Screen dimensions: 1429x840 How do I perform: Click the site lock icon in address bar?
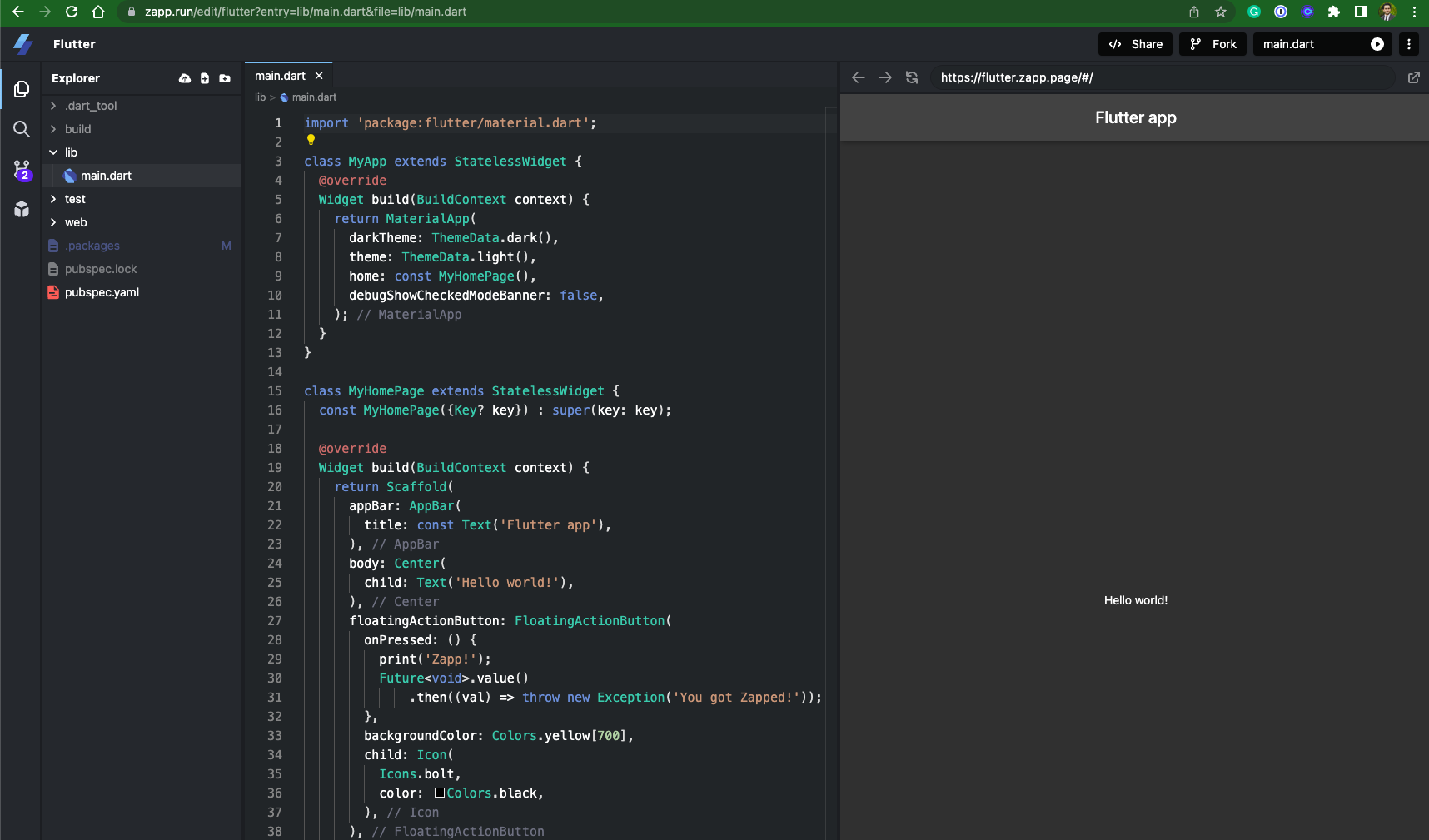coord(131,12)
